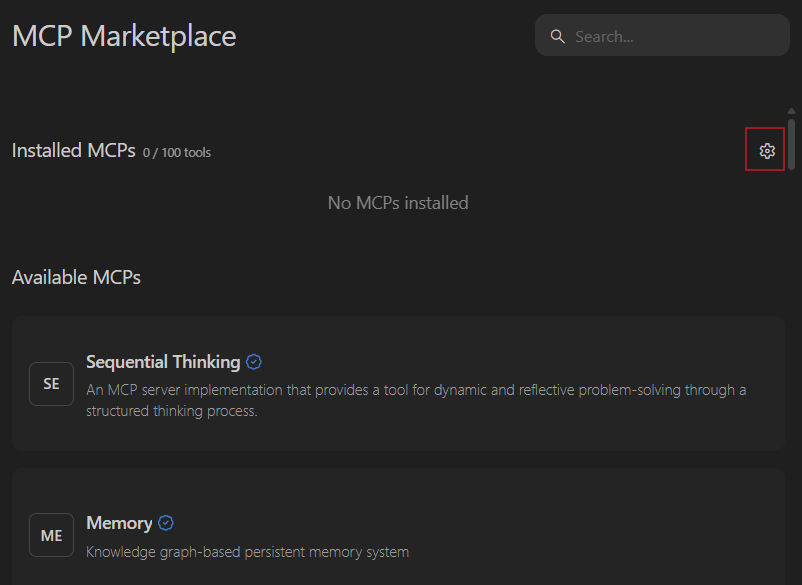802x585 pixels.
Task: Click the vertical scrollbar thumb
Action: click(x=792, y=143)
